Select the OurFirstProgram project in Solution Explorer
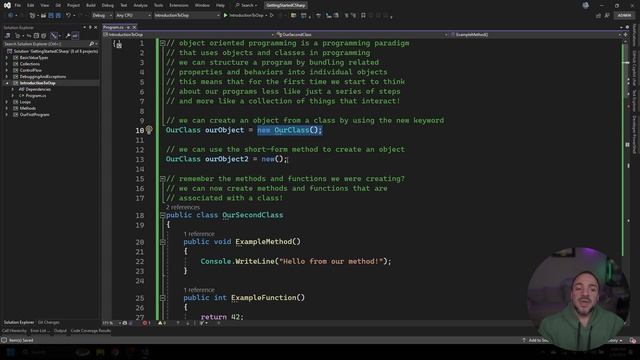Image resolution: width=640 pixels, height=360 pixels. point(35,115)
